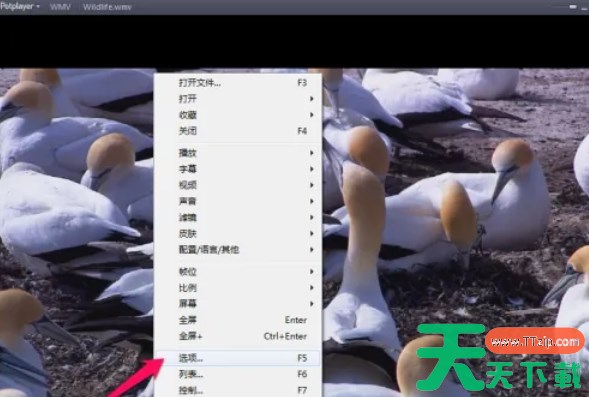Open 配置/语言/其他 submenu
This screenshot has height=397, width=589.
click(x=238, y=250)
